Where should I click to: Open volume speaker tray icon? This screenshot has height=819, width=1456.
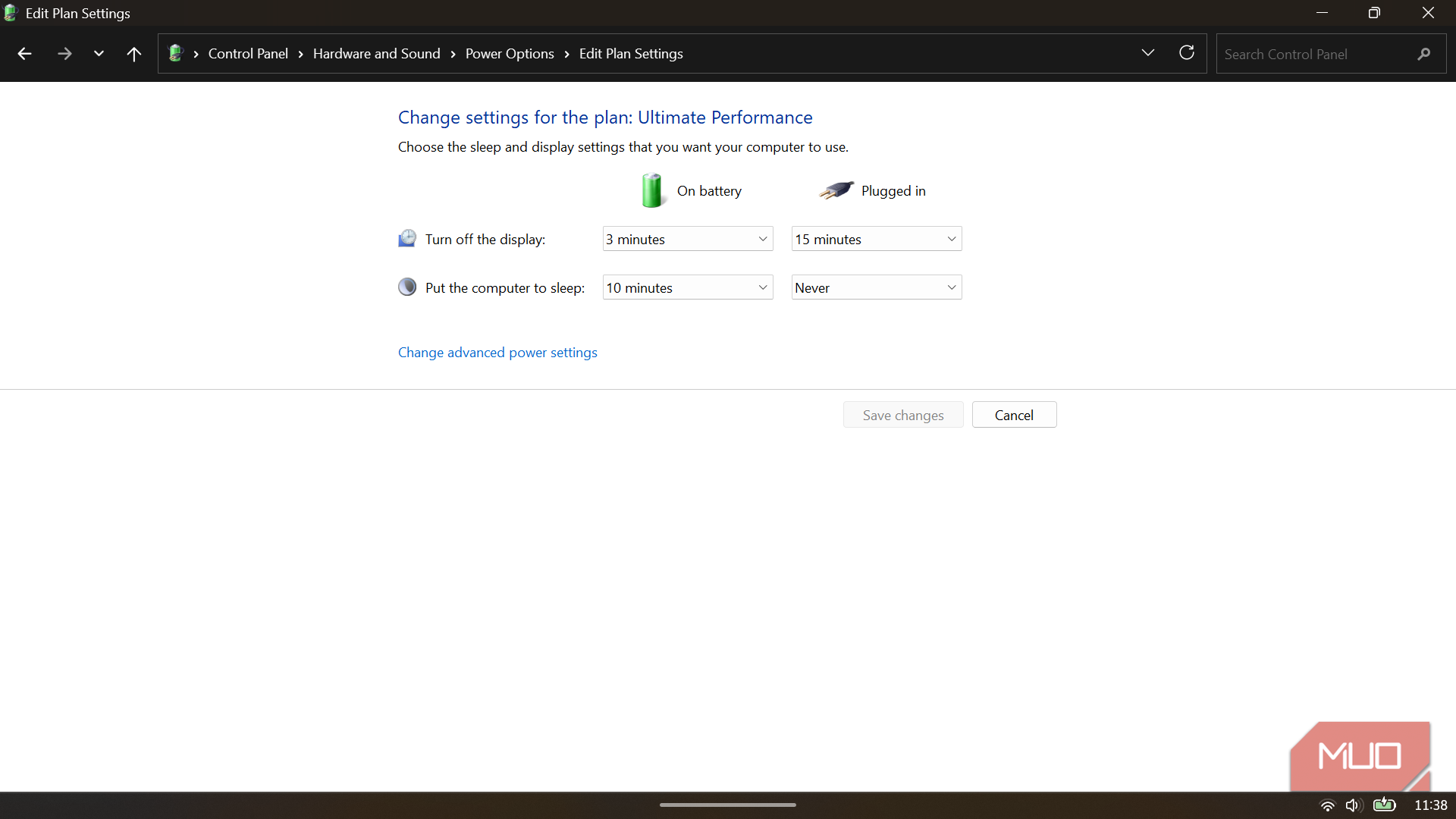click(1354, 805)
